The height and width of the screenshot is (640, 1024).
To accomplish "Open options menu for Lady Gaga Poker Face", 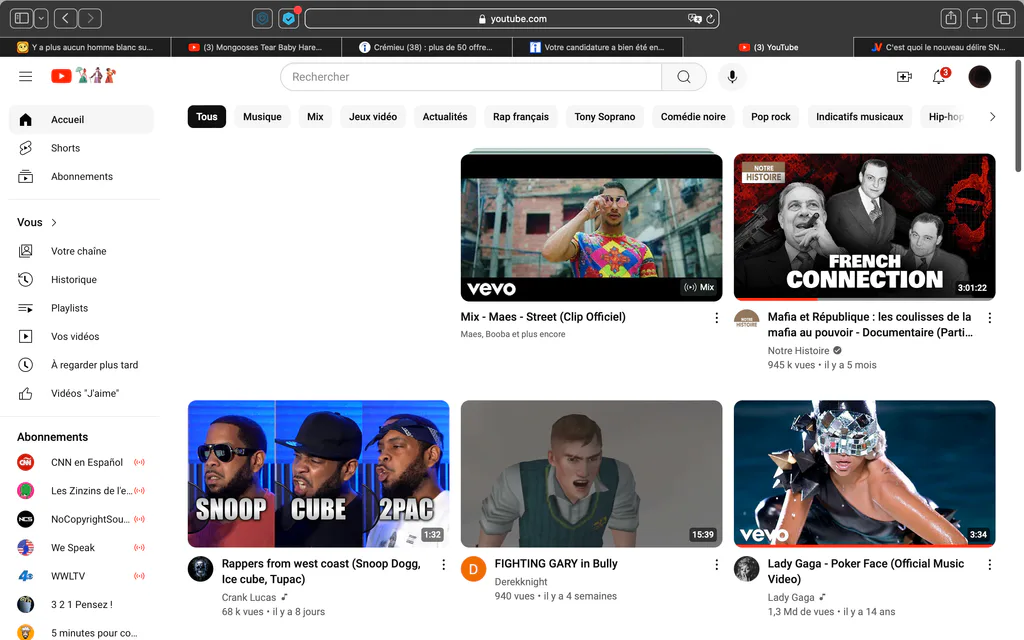I will tap(989, 565).
